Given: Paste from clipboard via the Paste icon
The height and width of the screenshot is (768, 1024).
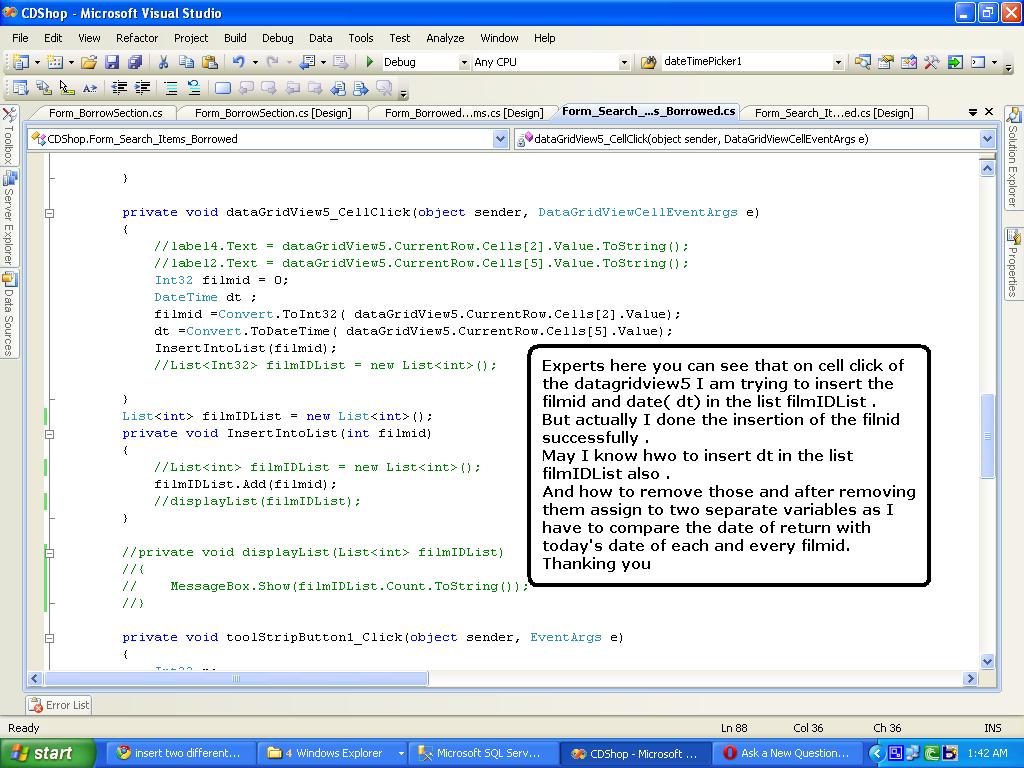Looking at the screenshot, I should pyautogui.click(x=211, y=61).
